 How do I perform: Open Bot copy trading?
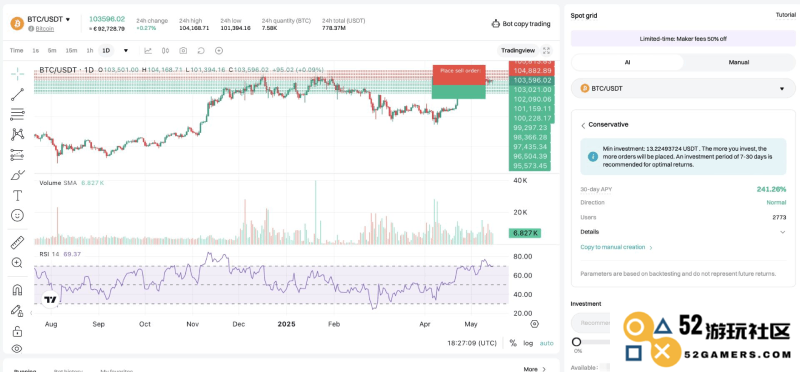(x=521, y=23)
